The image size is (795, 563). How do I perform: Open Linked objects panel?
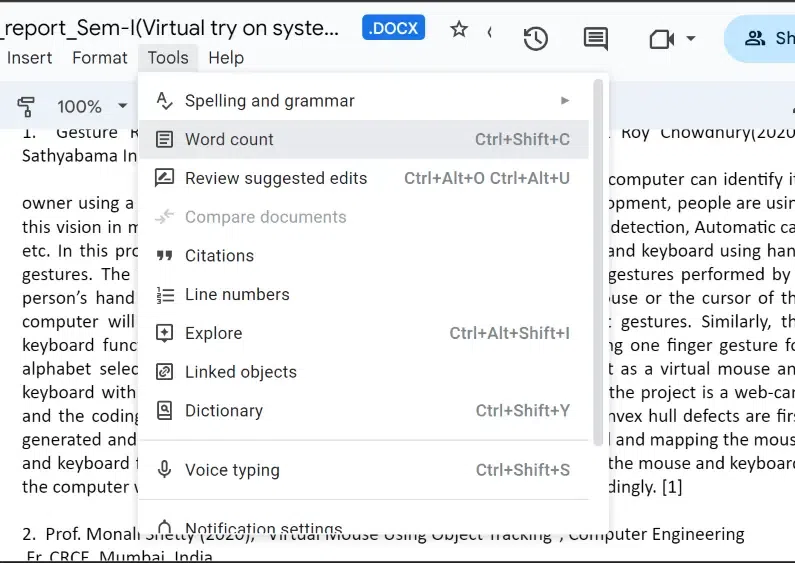click(241, 372)
